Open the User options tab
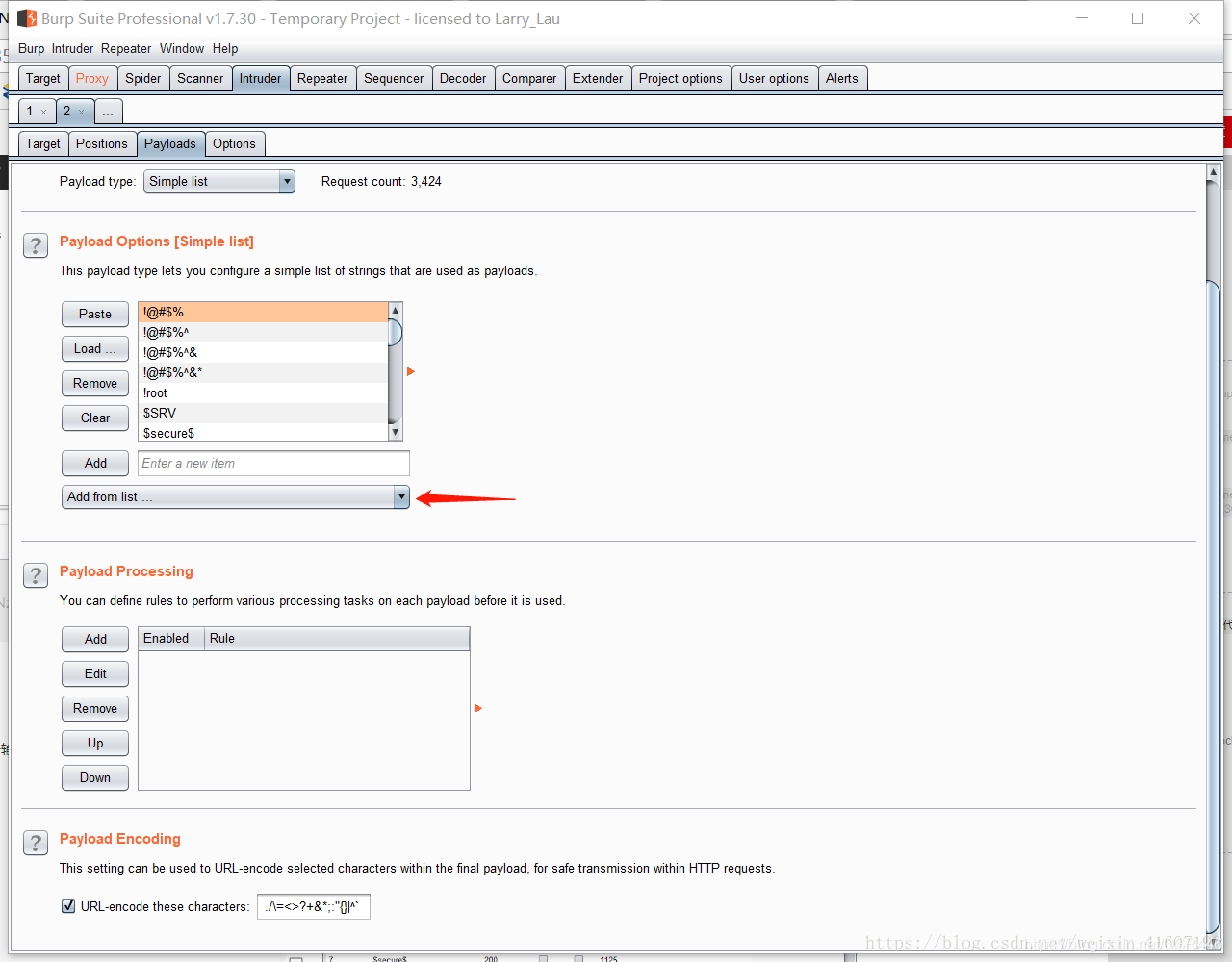 pyautogui.click(x=774, y=78)
